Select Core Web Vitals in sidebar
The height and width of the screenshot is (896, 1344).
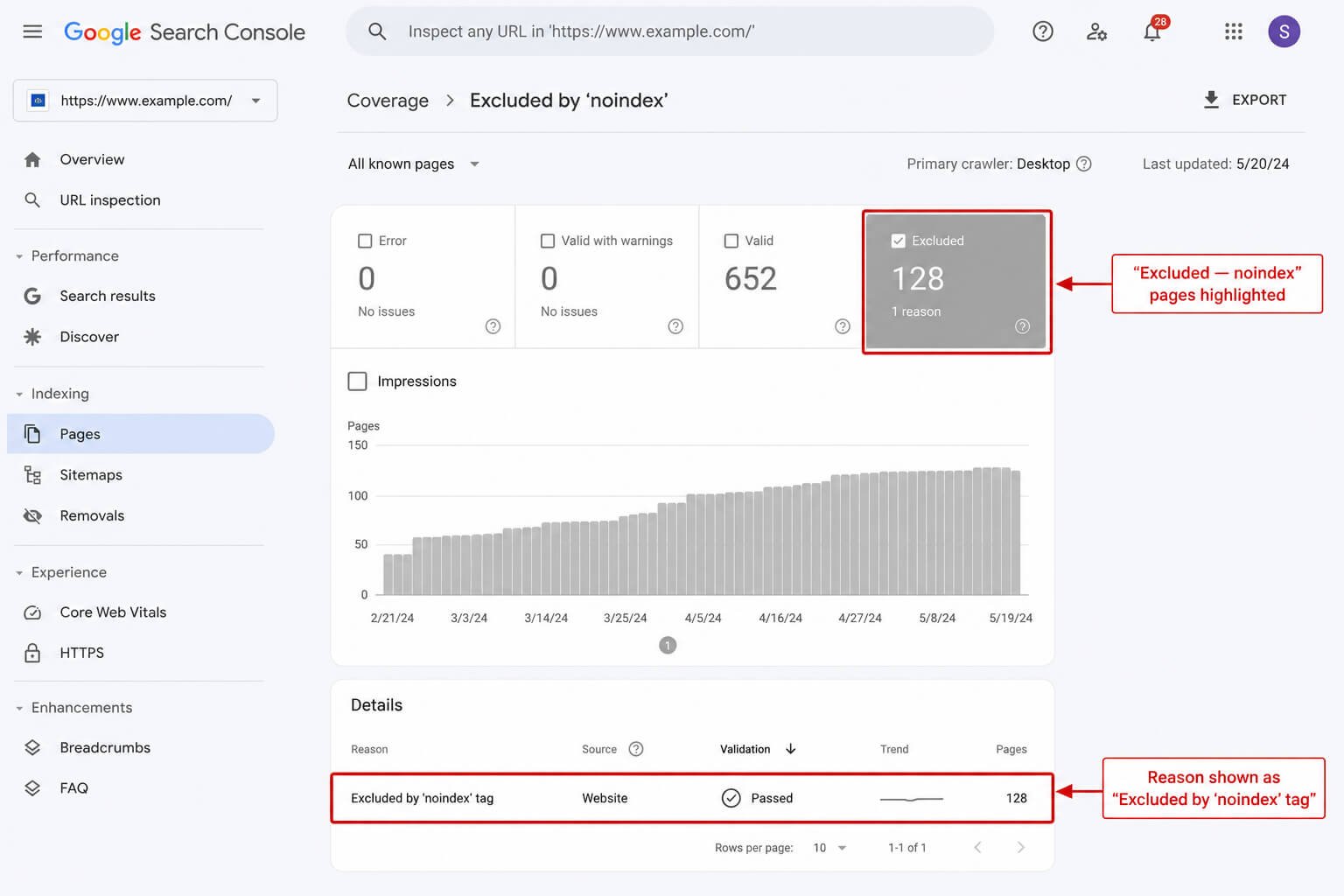coord(113,612)
